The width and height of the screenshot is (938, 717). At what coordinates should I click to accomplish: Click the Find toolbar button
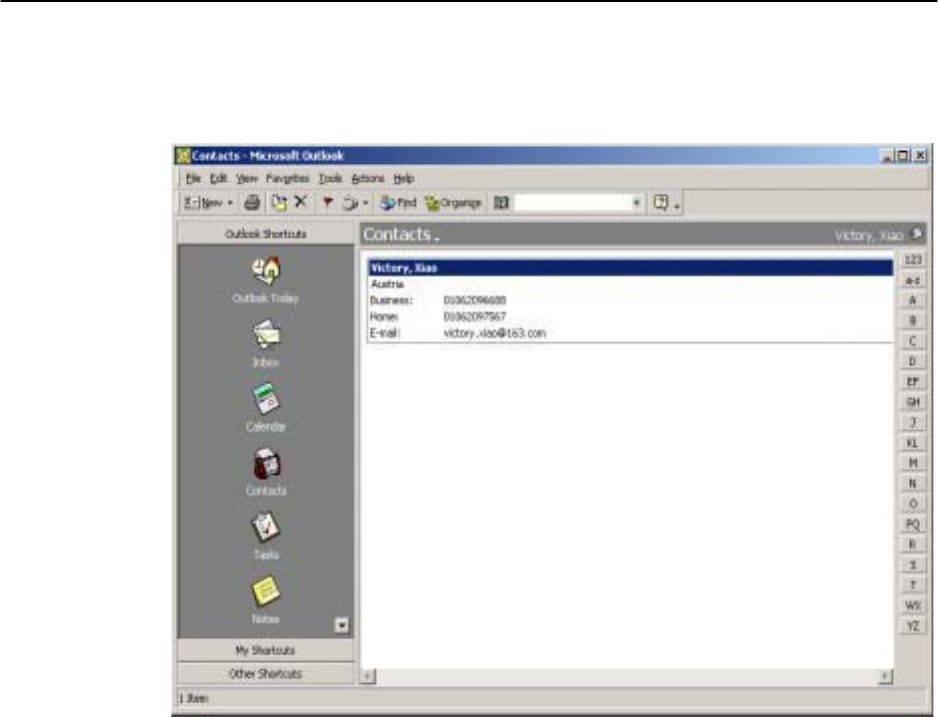click(398, 203)
